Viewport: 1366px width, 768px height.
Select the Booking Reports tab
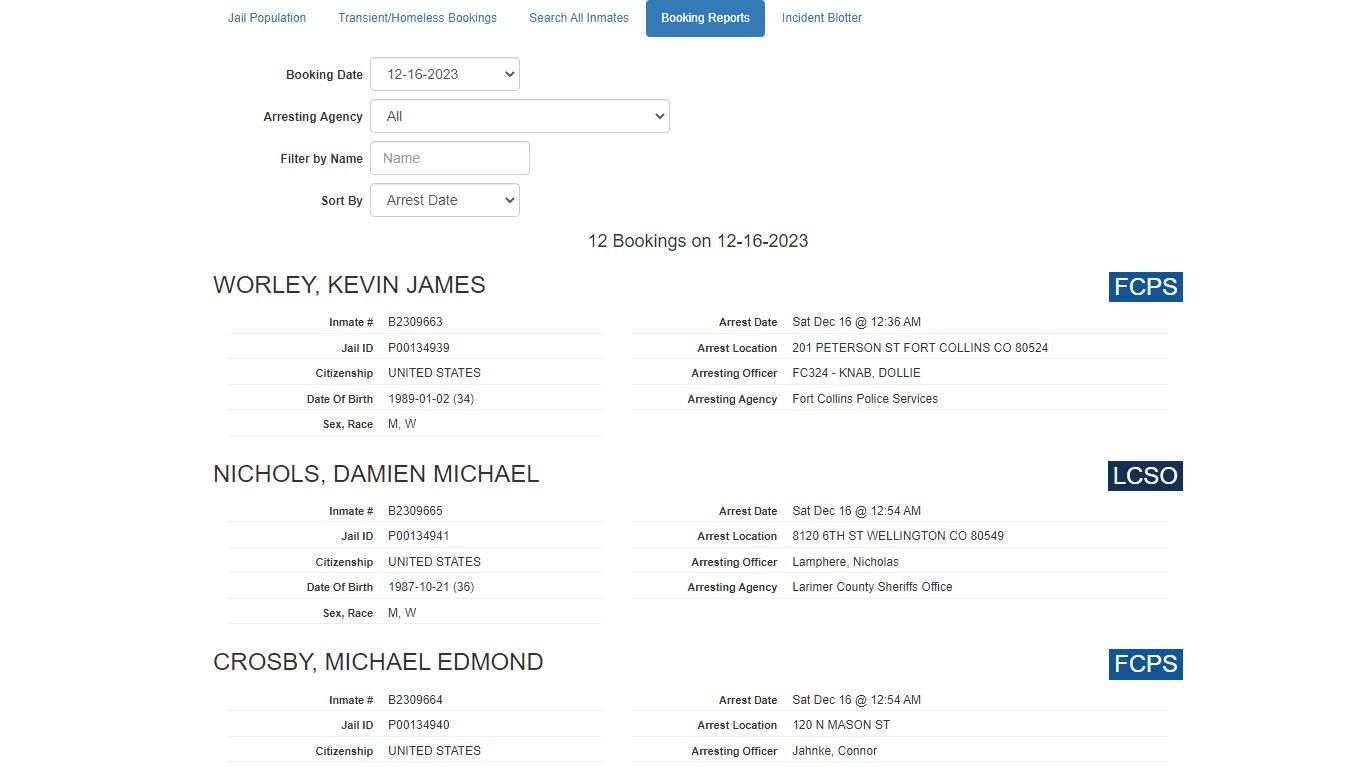705,18
